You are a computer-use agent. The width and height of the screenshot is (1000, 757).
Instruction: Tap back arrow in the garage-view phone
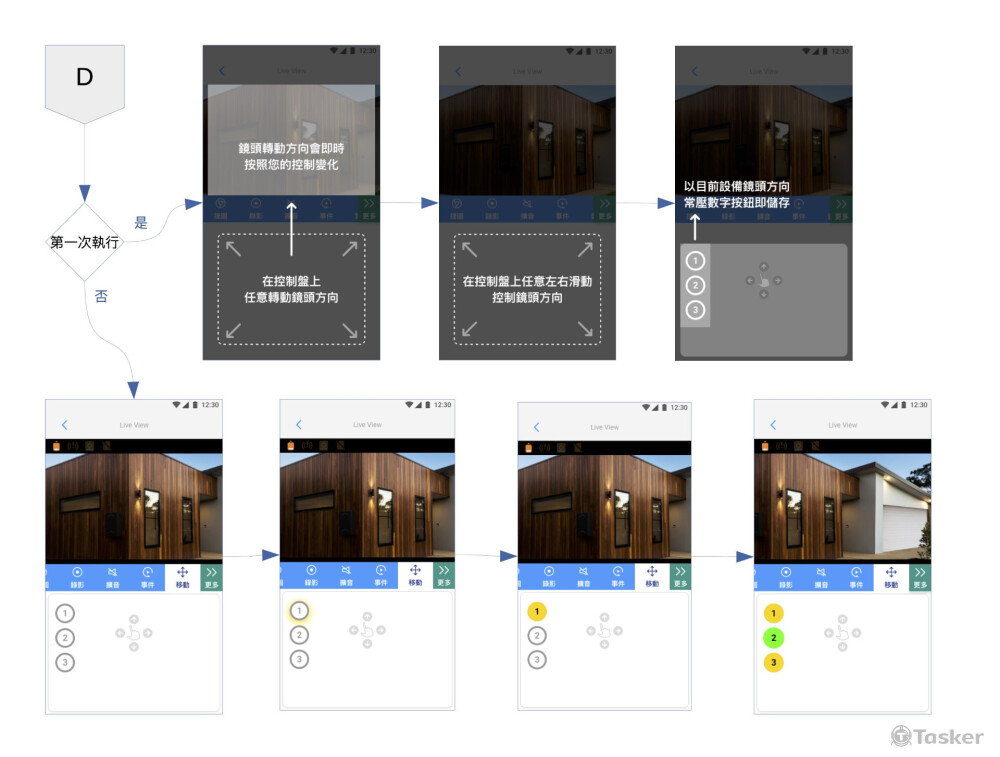pyautogui.click(x=774, y=425)
